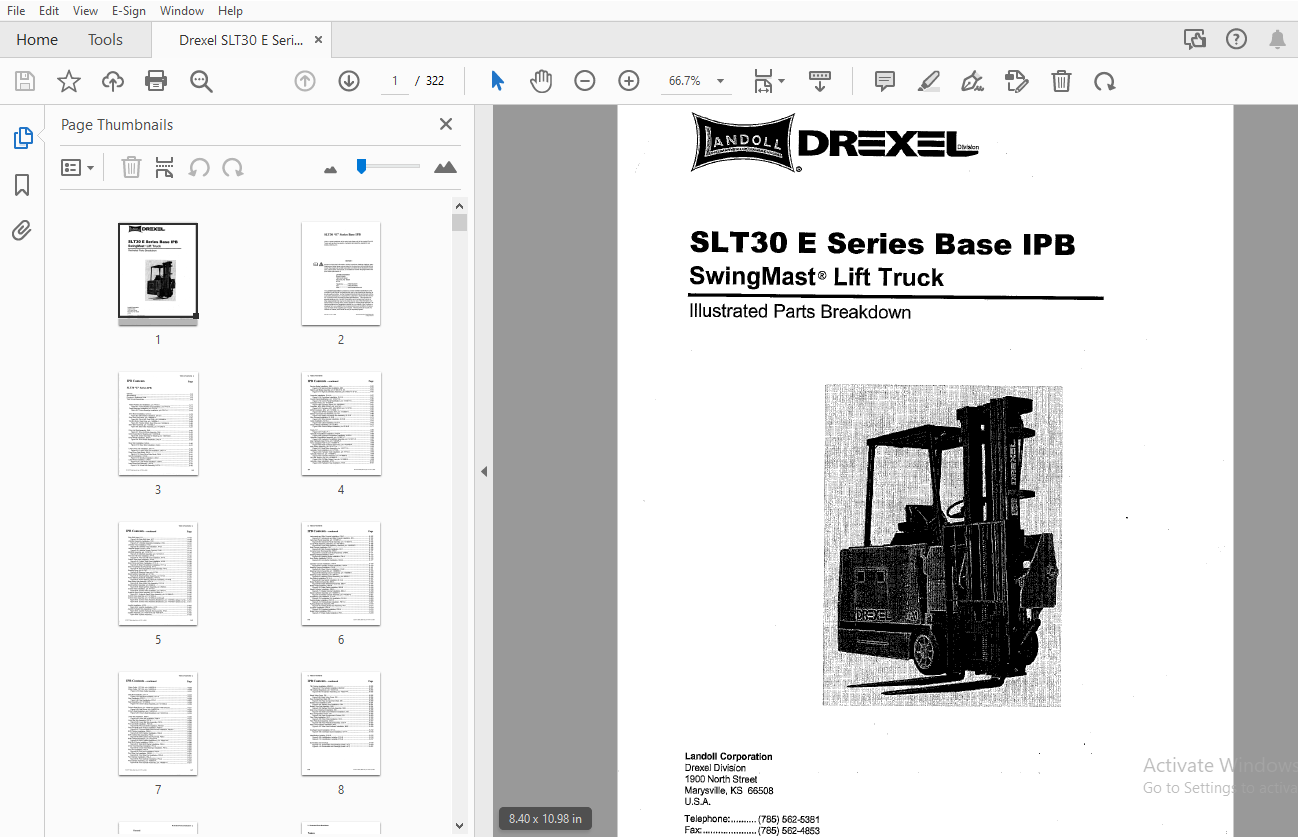This screenshot has width=1298, height=837.
Task: Open the fit page options icon
Action: (x=768, y=81)
